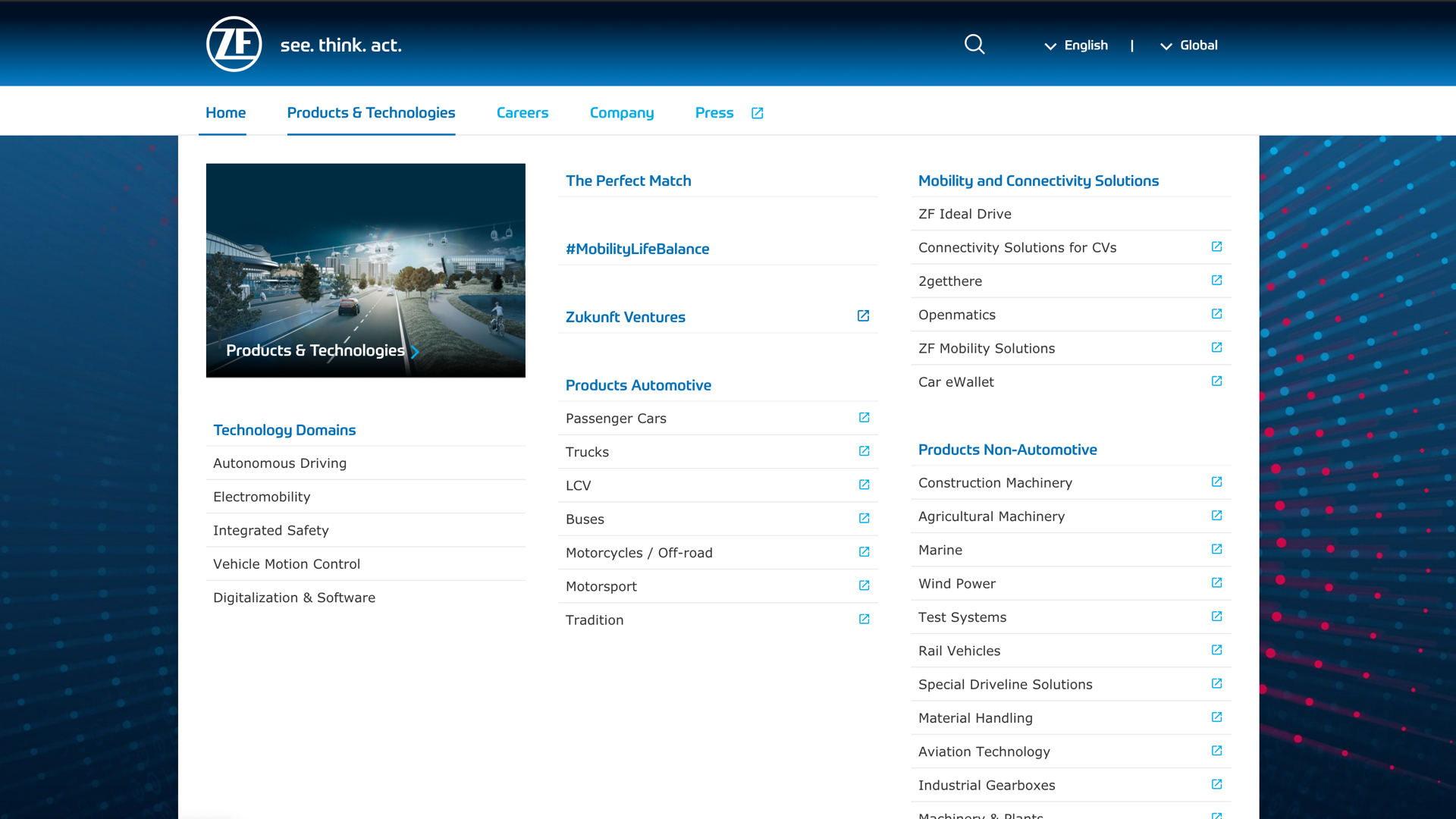
Task: Open the Zukunft Ventures link
Action: [626, 317]
